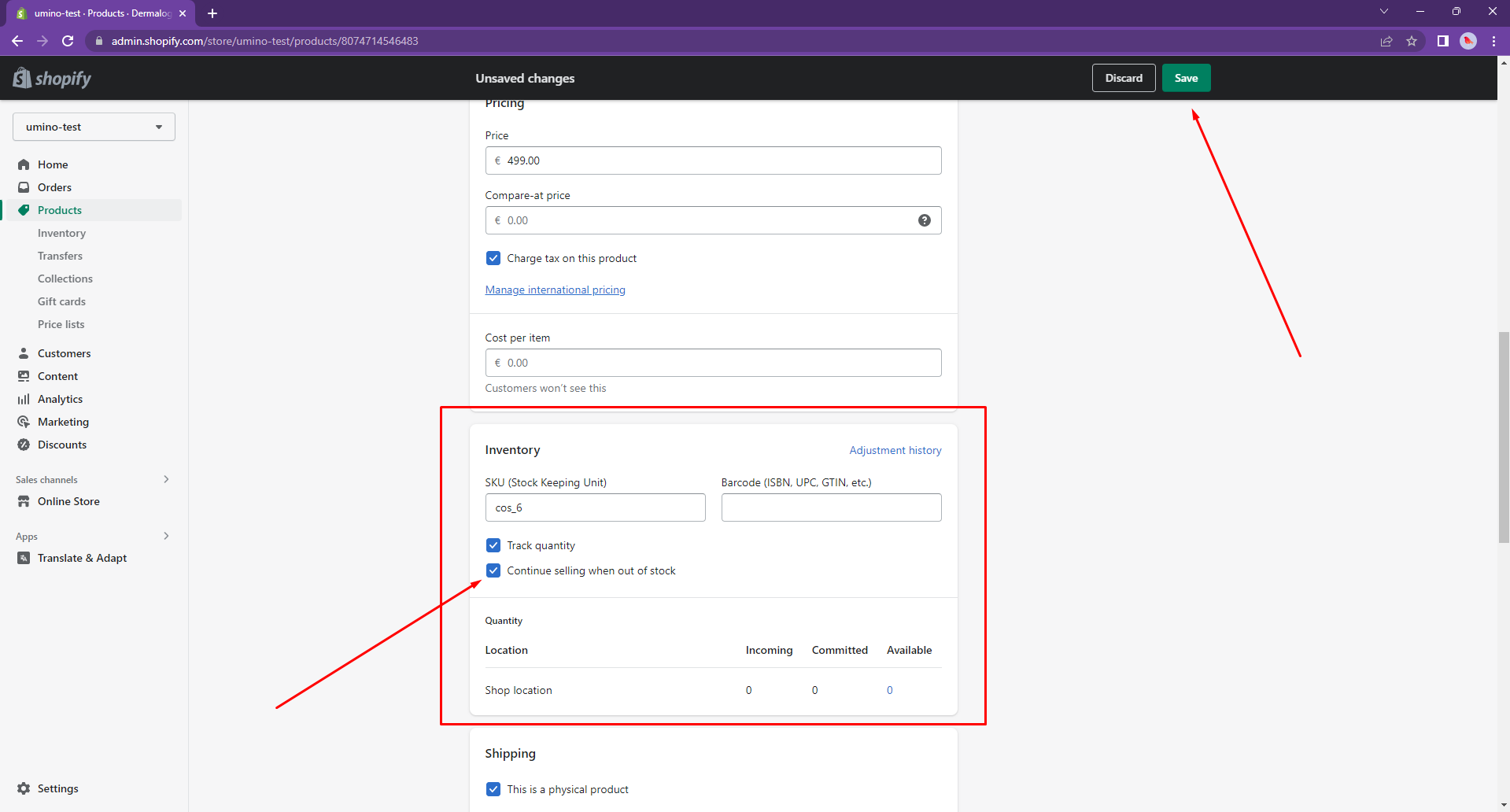Open Manage international pricing link
This screenshot has width=1510, height=812.
point(555,290)
